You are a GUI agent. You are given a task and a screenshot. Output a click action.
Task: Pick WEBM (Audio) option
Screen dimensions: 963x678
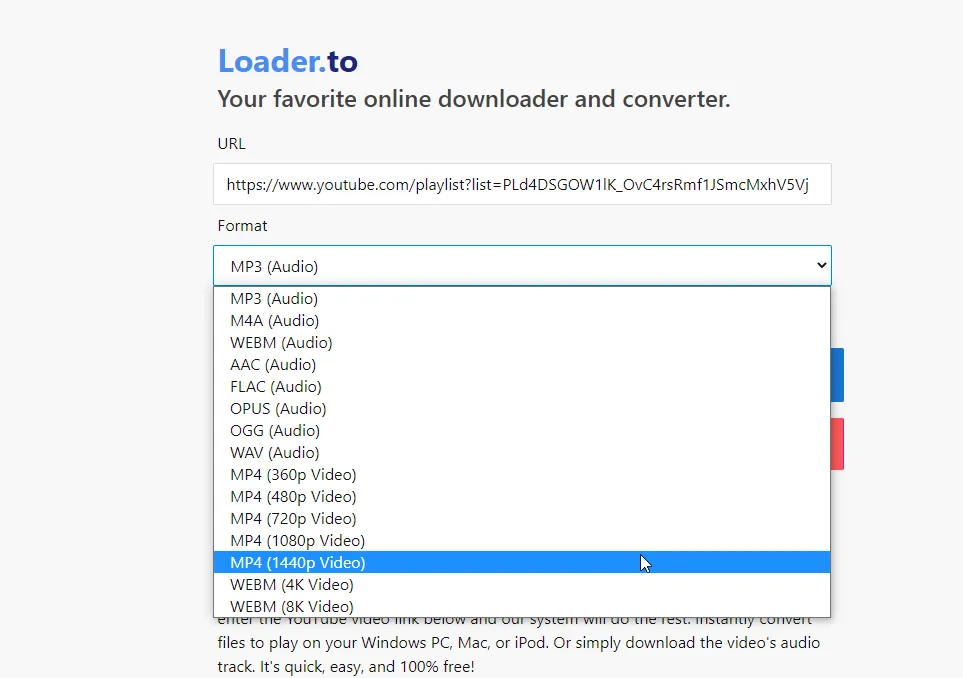522,343
